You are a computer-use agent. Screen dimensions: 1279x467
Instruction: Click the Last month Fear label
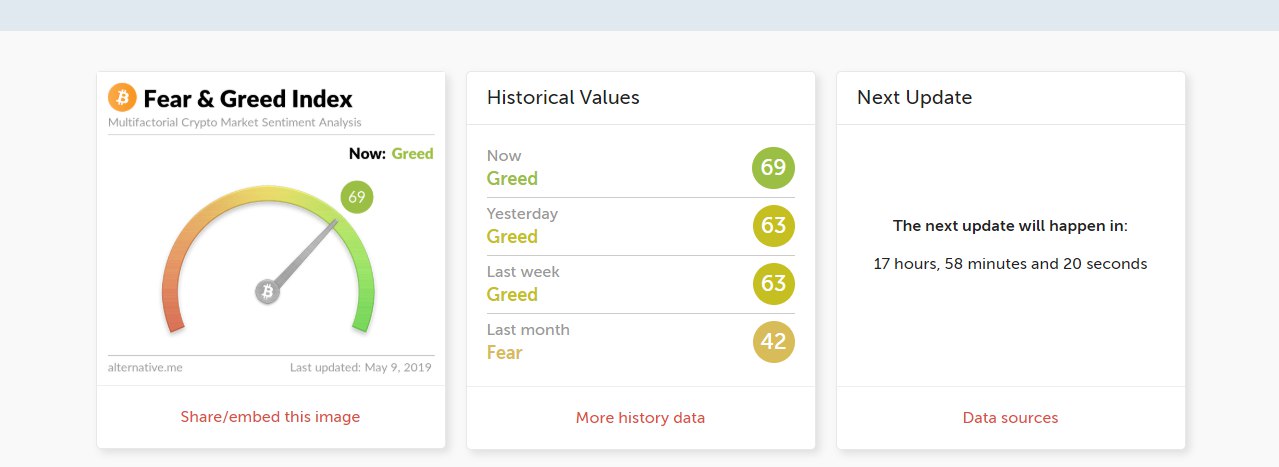505,352
